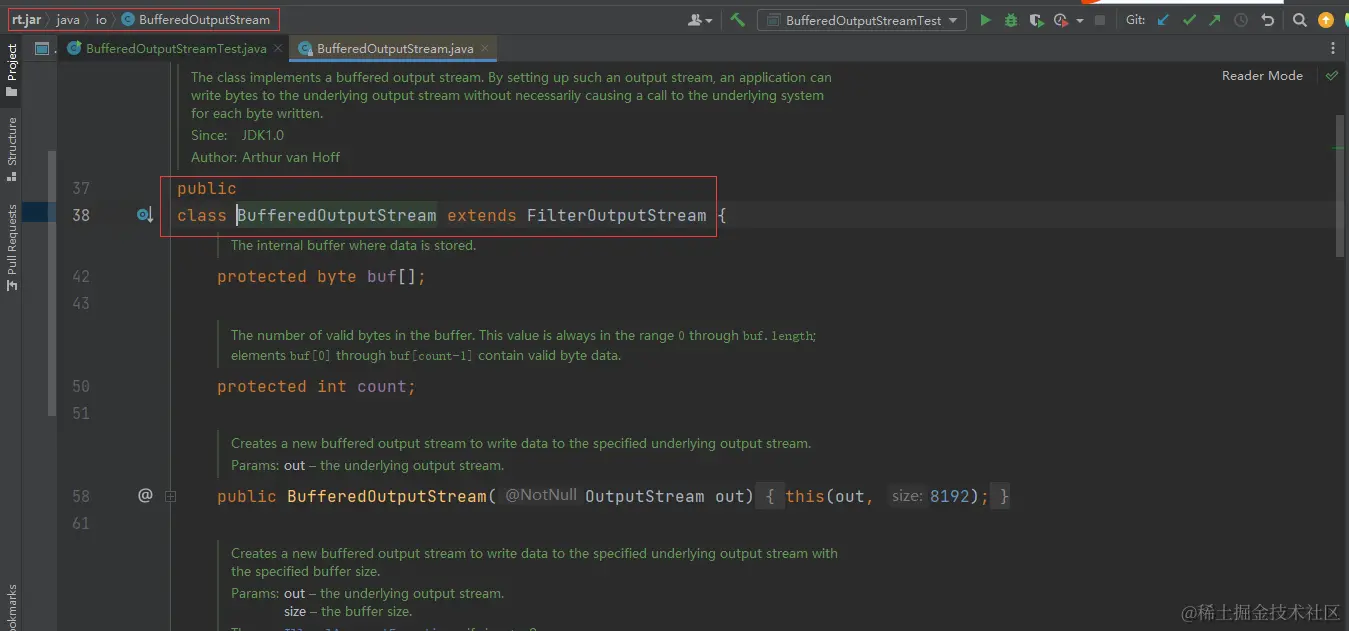The image size is (1349, 631).
Task: Open the editor tabs kebab menu
Action: pos(1333,48)
